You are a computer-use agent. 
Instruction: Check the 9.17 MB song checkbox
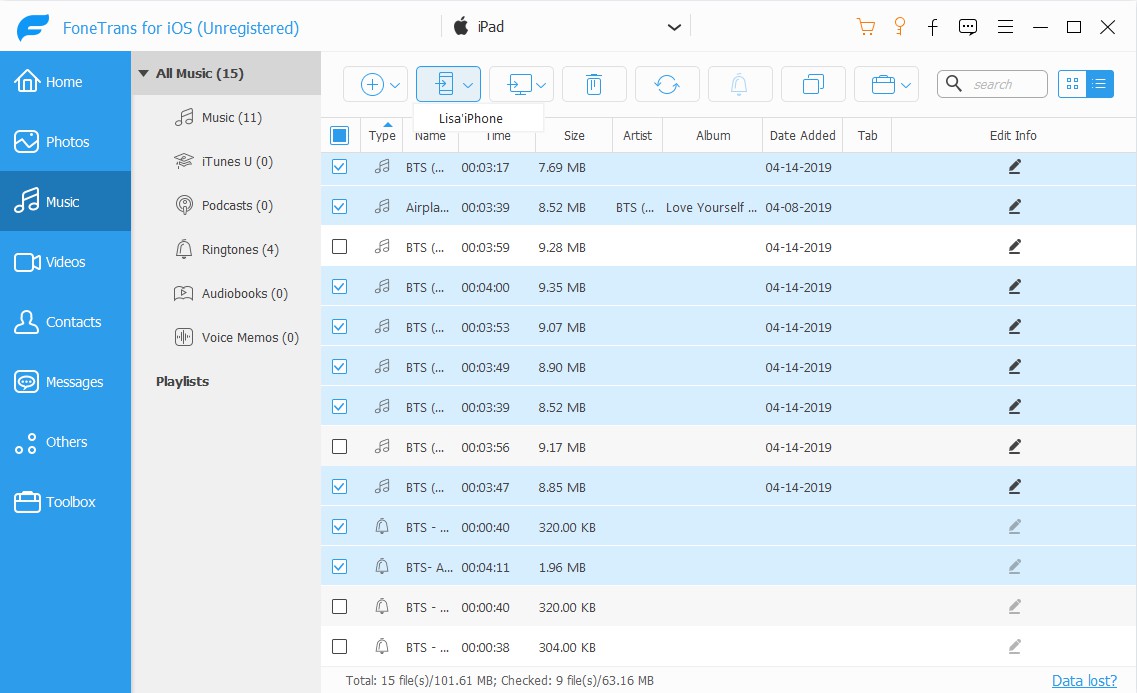(339, 447)
